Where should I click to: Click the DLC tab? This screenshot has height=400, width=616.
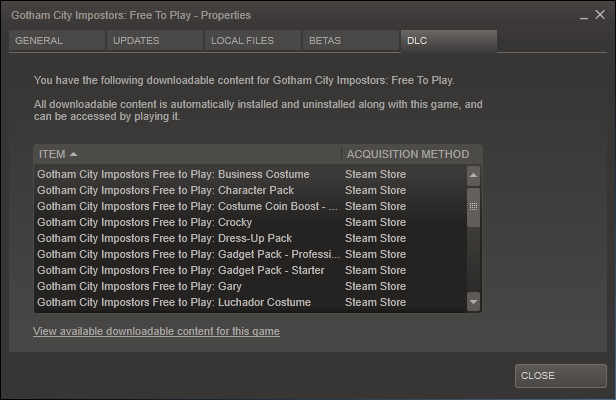(449, 40)
